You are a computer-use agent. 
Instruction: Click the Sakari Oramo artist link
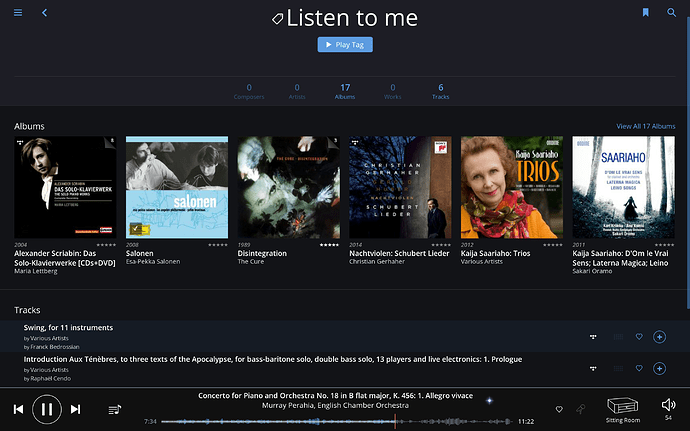(592, 271)
